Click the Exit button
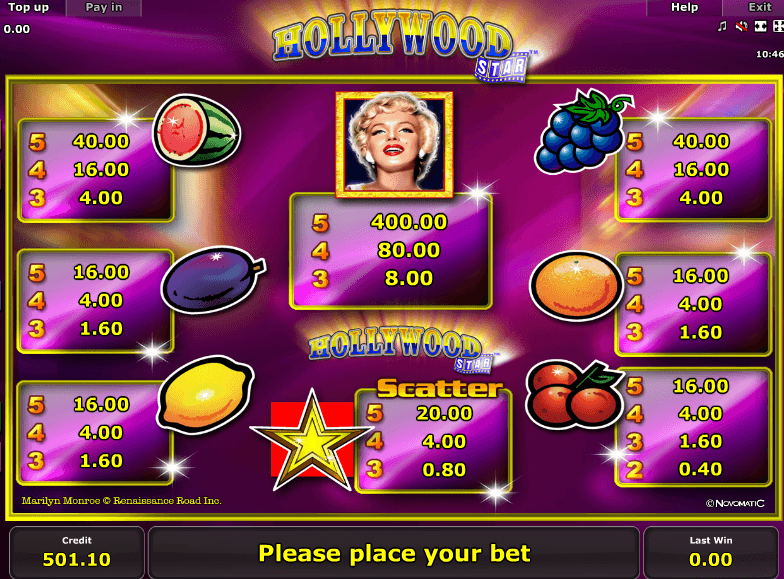This screenshot has height=579, width=784. (759, 8)
